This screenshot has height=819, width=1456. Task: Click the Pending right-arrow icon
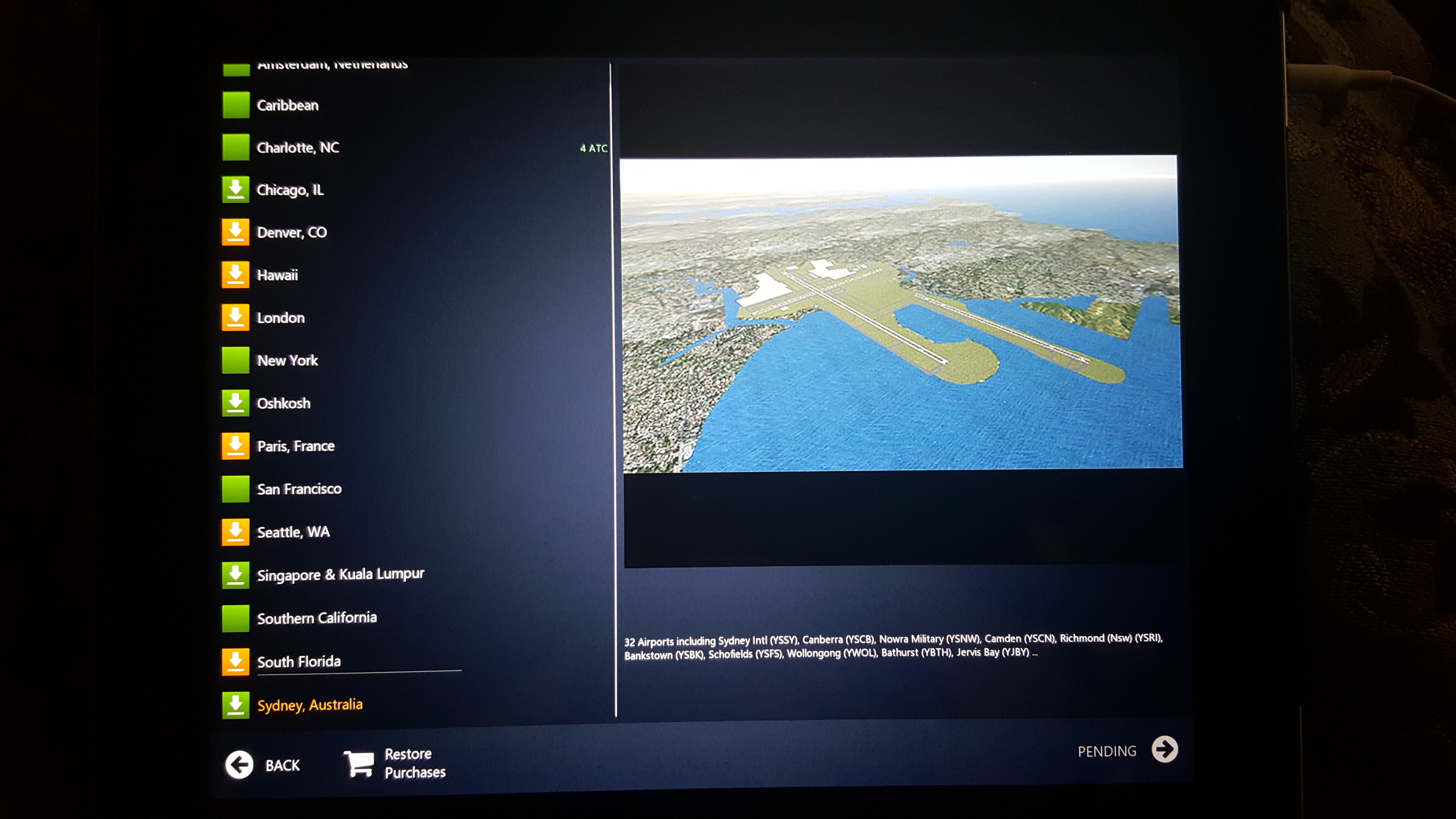pos(1165,749)
